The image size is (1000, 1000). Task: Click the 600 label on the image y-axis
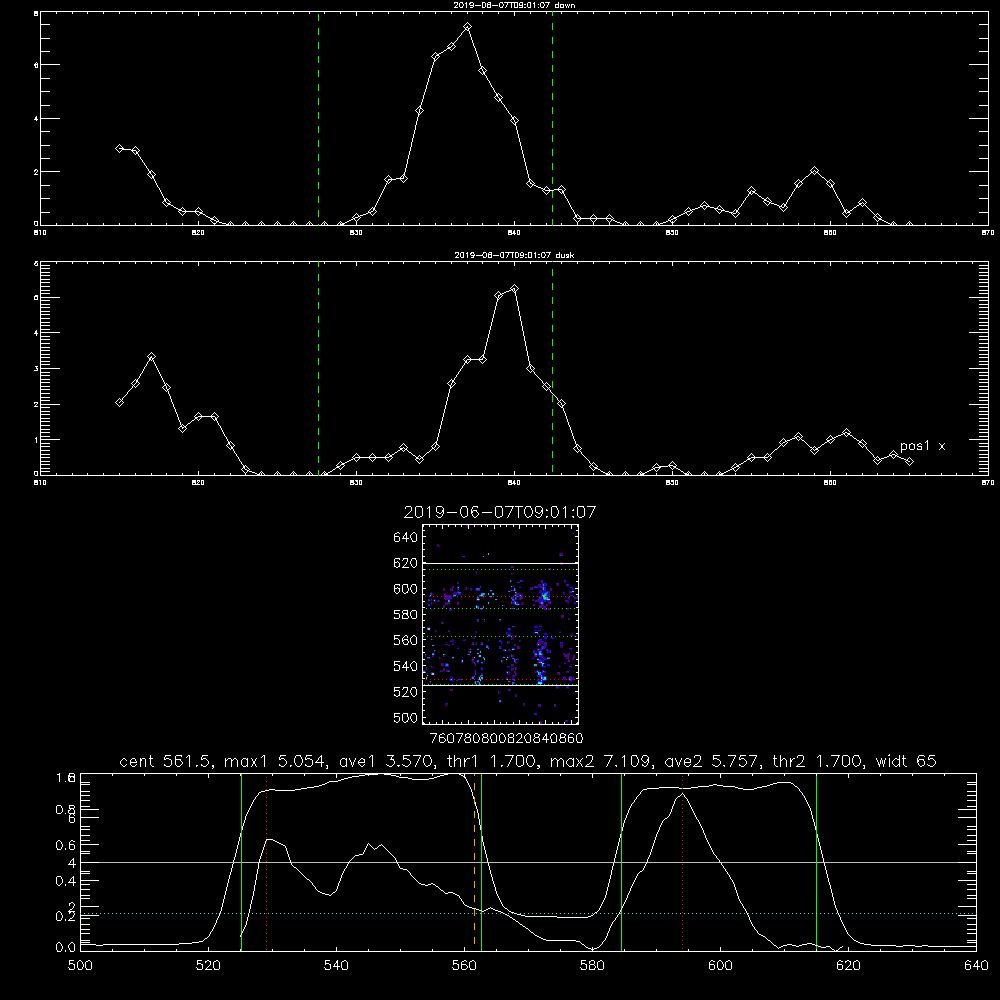click(406, 589)
